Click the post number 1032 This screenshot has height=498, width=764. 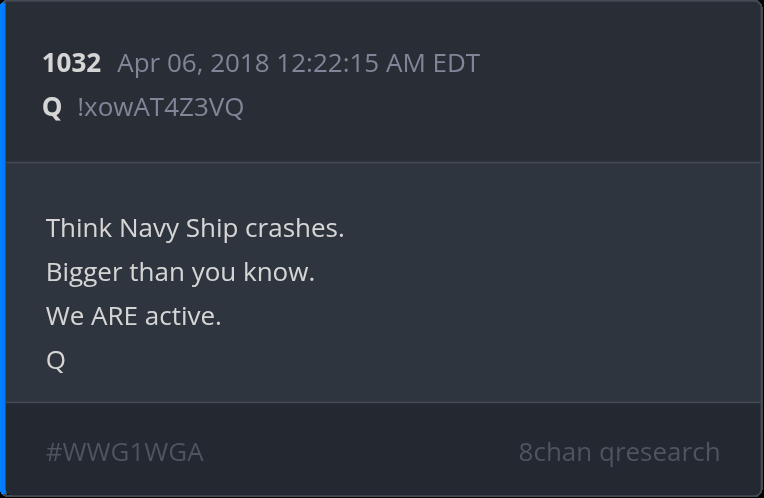click(71, 64)
